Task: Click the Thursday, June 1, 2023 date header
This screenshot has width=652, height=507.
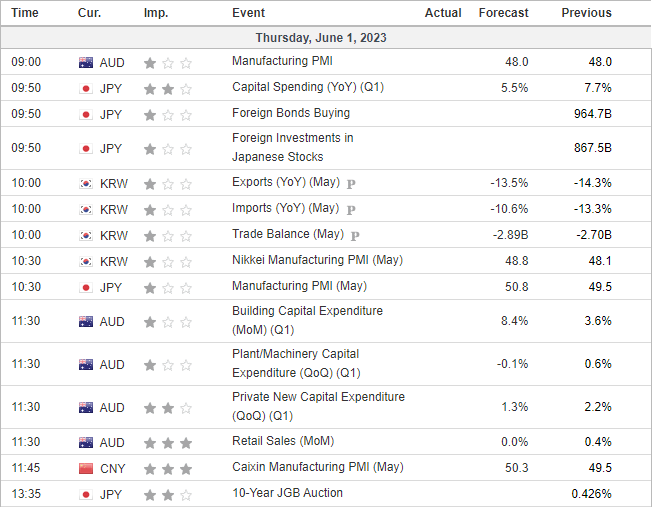Action: (x=321, y=38)
